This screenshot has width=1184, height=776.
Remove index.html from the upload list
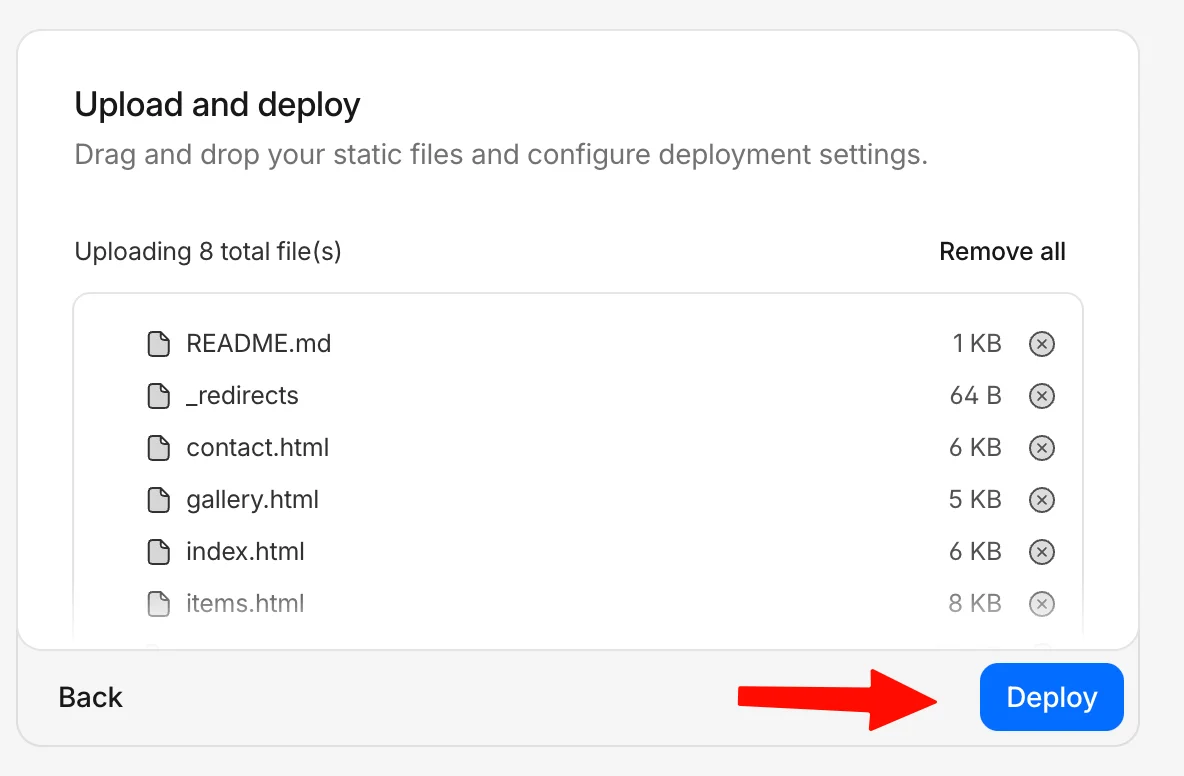[1041, 551]
